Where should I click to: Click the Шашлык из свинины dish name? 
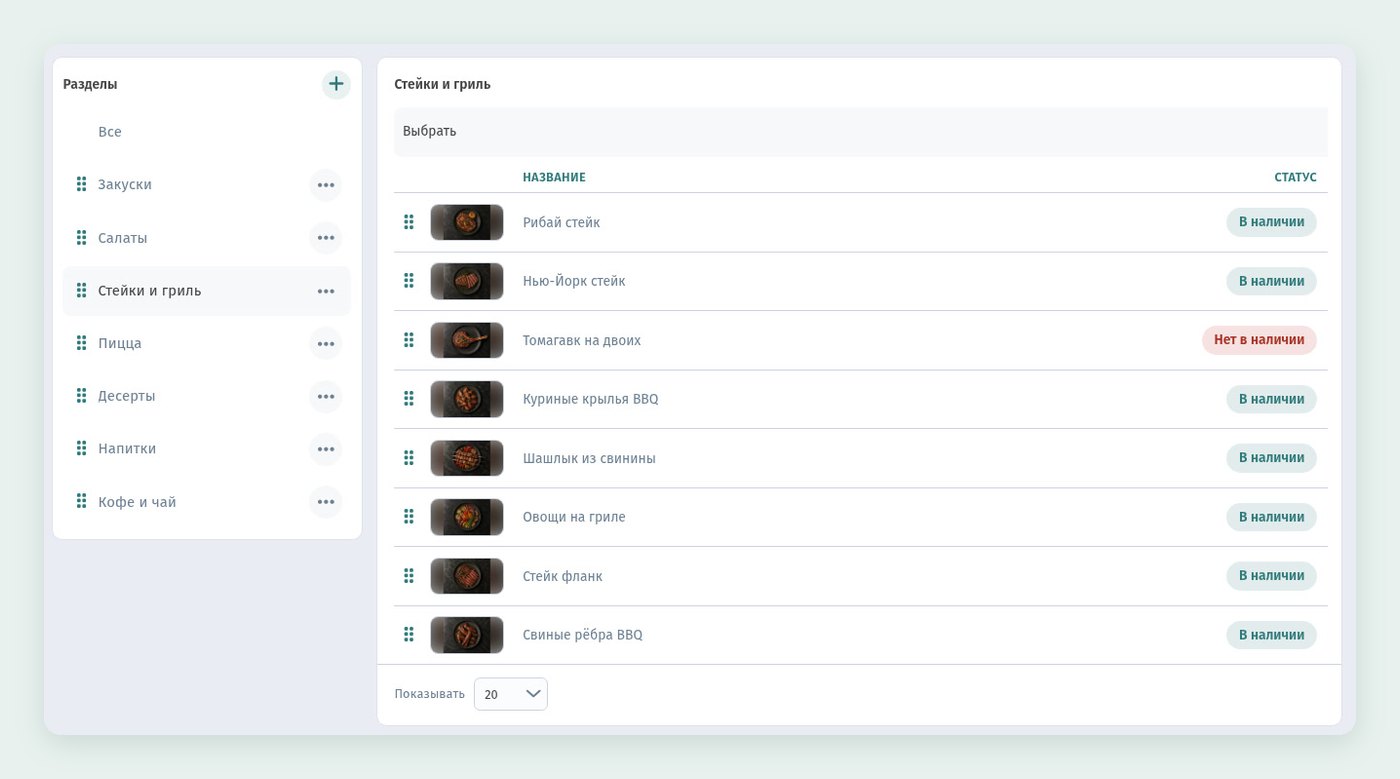pyautogui.click(x=589, y=458)
